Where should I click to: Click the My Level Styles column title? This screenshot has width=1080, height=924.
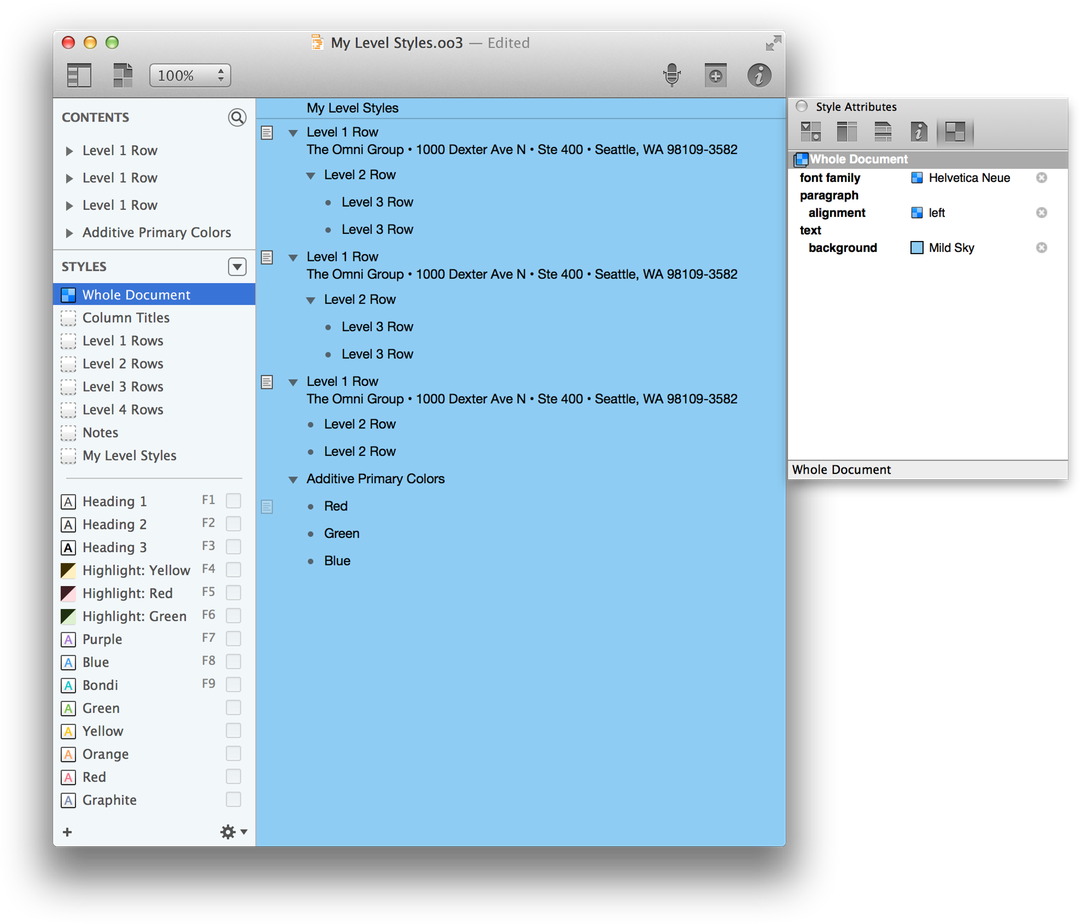click(x=353, y=108)
